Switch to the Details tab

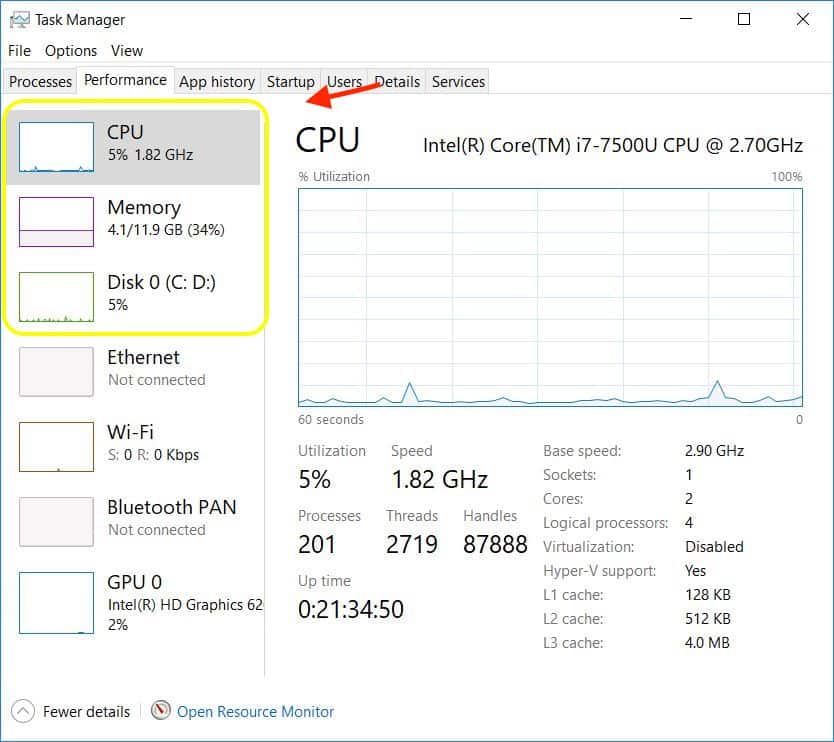pos(397,82)
